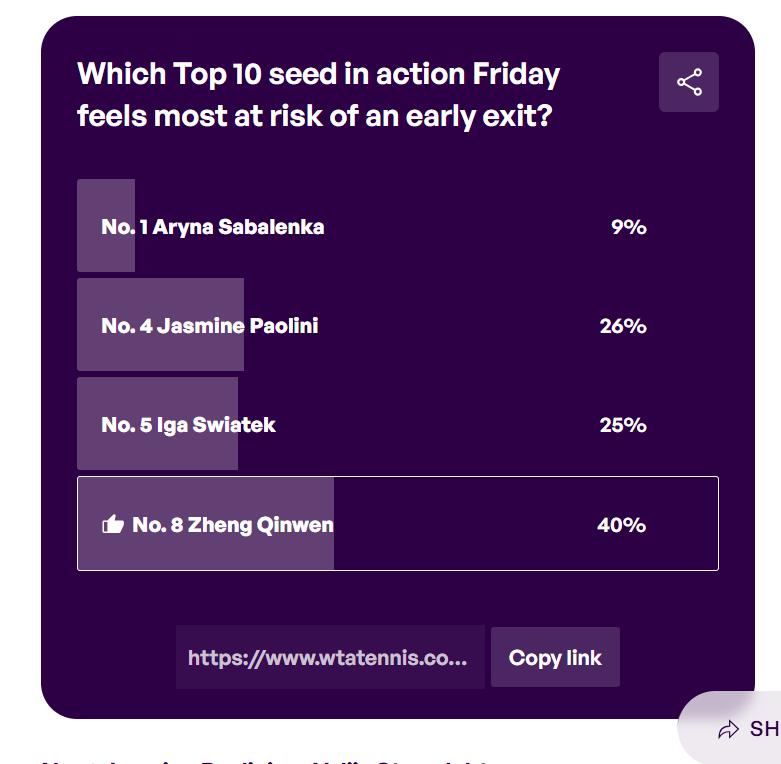The width and height of the screenshot is (781, 764).
Task: Click the 'SH' text on floating share button
Action: 765,729
